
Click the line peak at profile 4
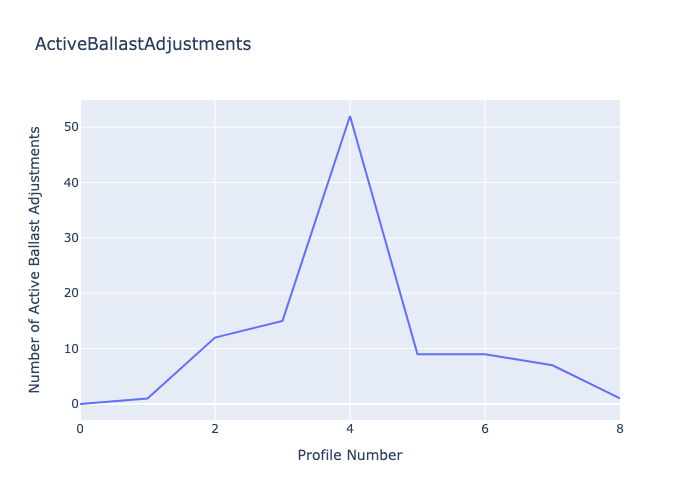(x=350, y=116)
